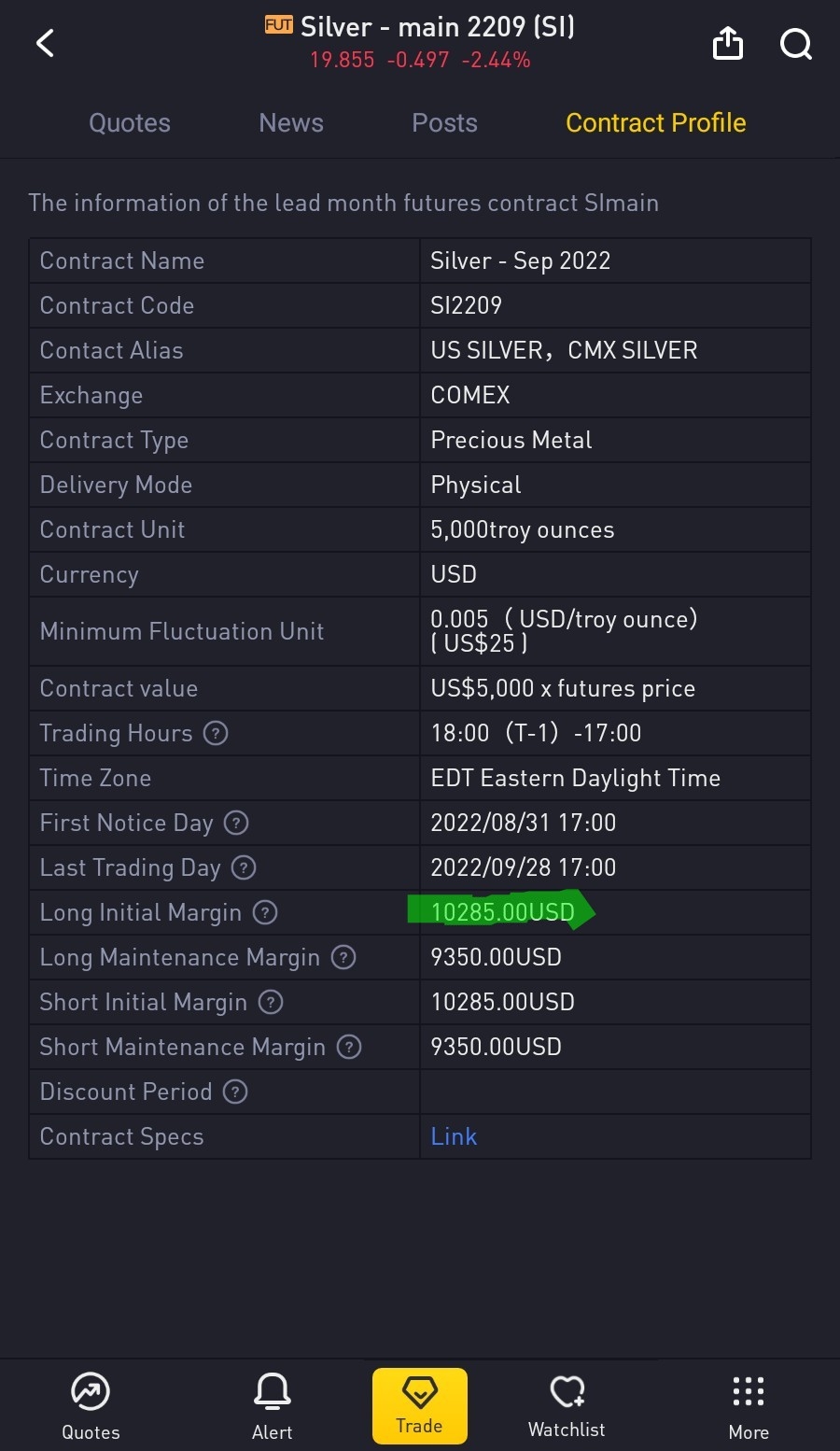Tap the back arrow icon

pos(45,43)
